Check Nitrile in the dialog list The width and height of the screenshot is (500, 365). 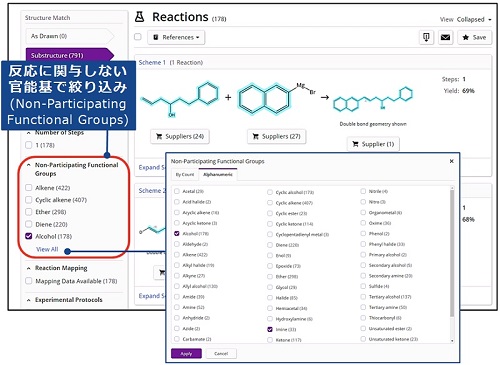[x=363, y=191]
